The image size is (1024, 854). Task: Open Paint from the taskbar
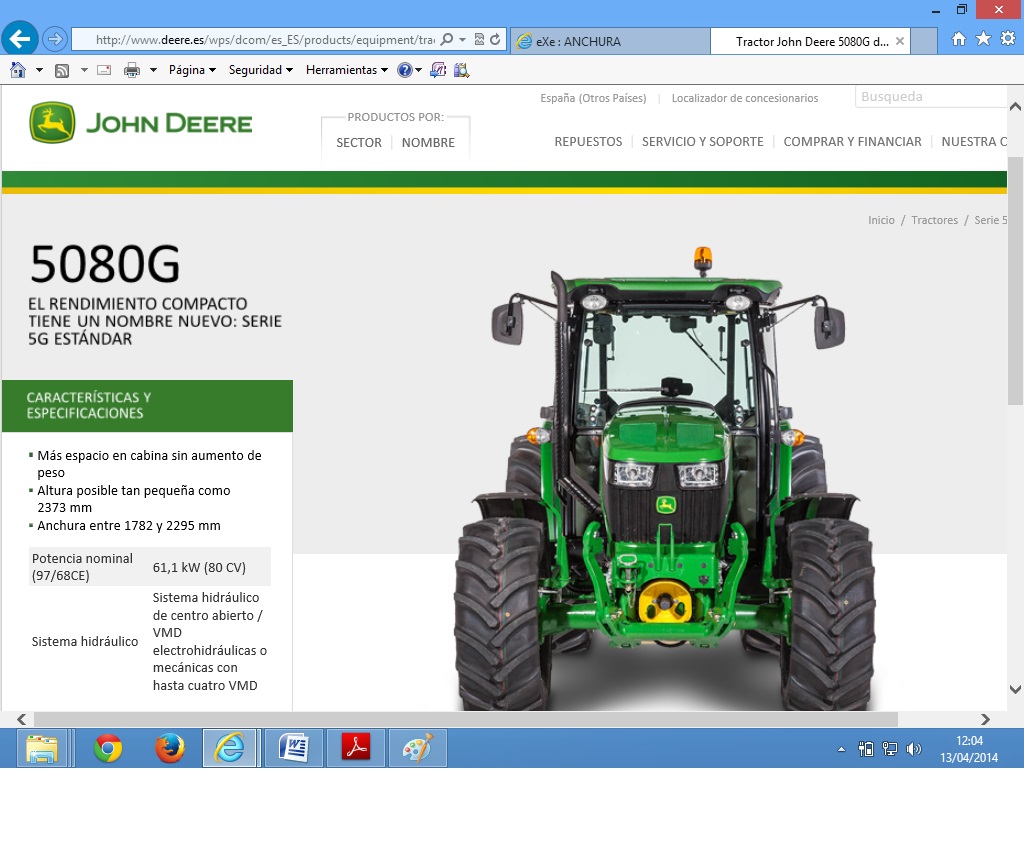tap(418, 748)
